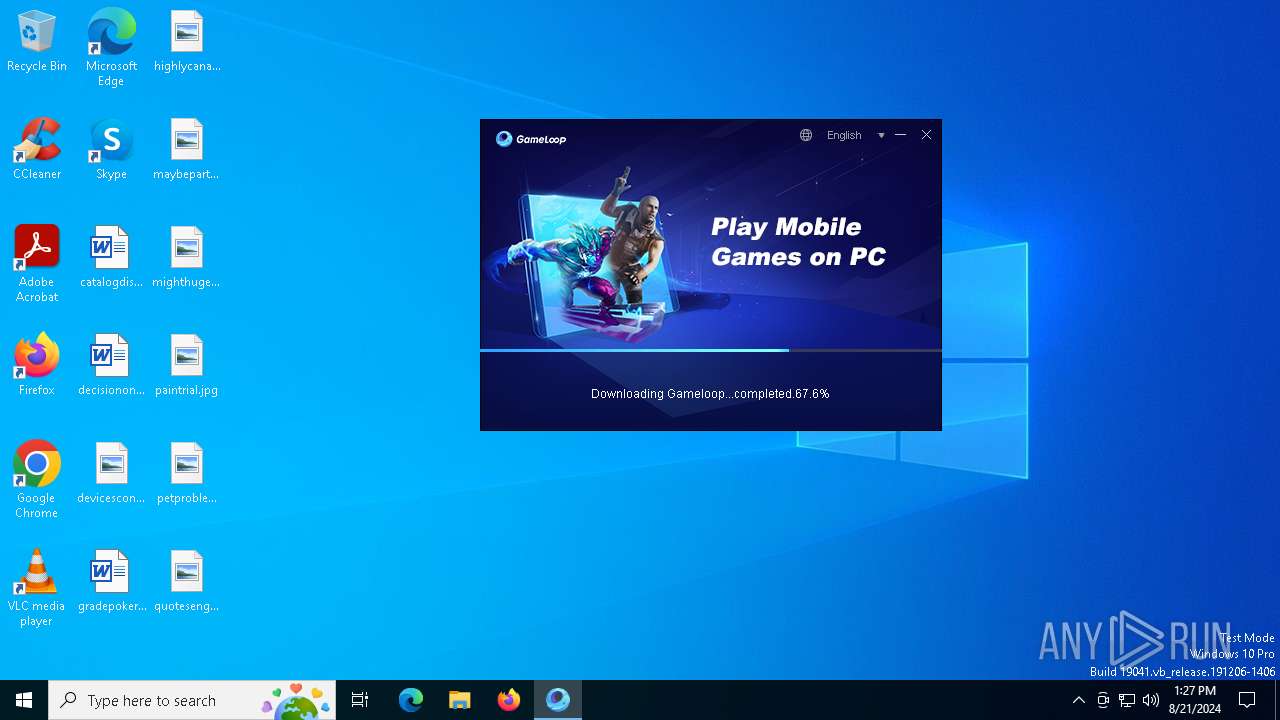Viewport: 1280px width, 720px height.
Task: Select the maybepart image file
Action: pos(187,150)
